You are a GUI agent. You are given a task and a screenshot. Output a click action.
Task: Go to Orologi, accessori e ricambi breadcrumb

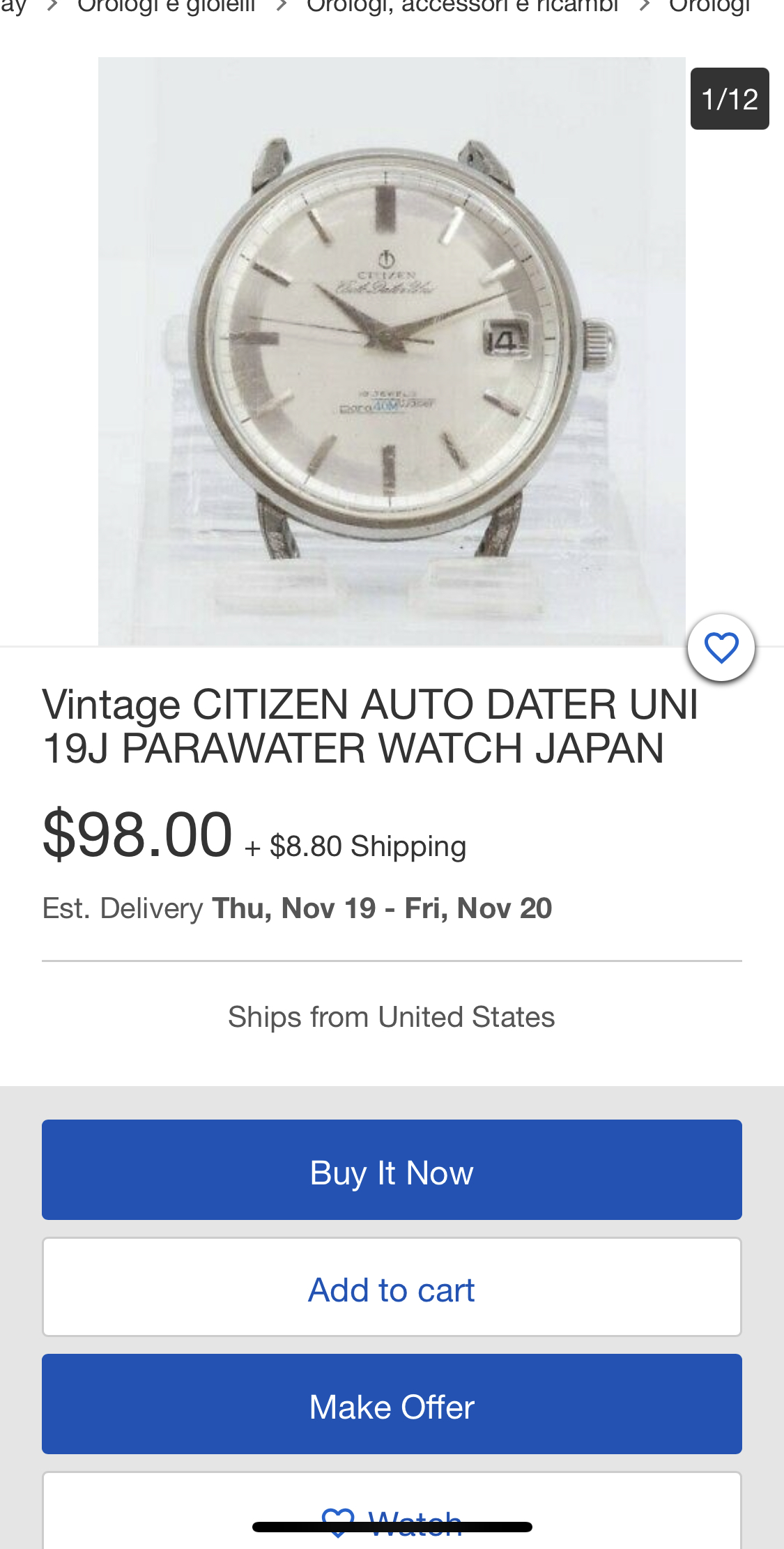[x=462, y=7]
